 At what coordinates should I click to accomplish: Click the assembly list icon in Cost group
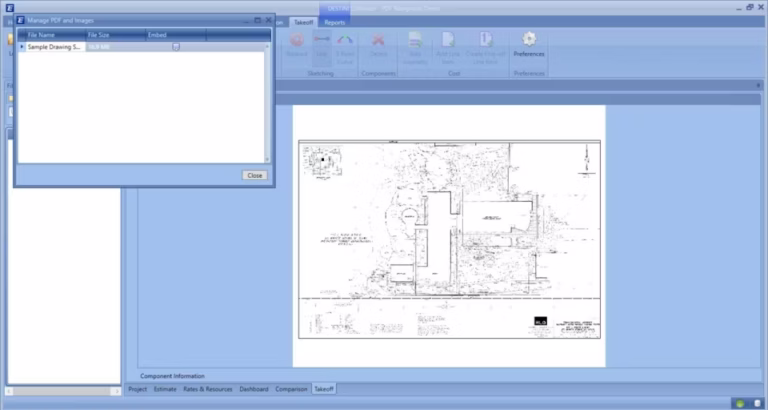(x=415, y=39)
